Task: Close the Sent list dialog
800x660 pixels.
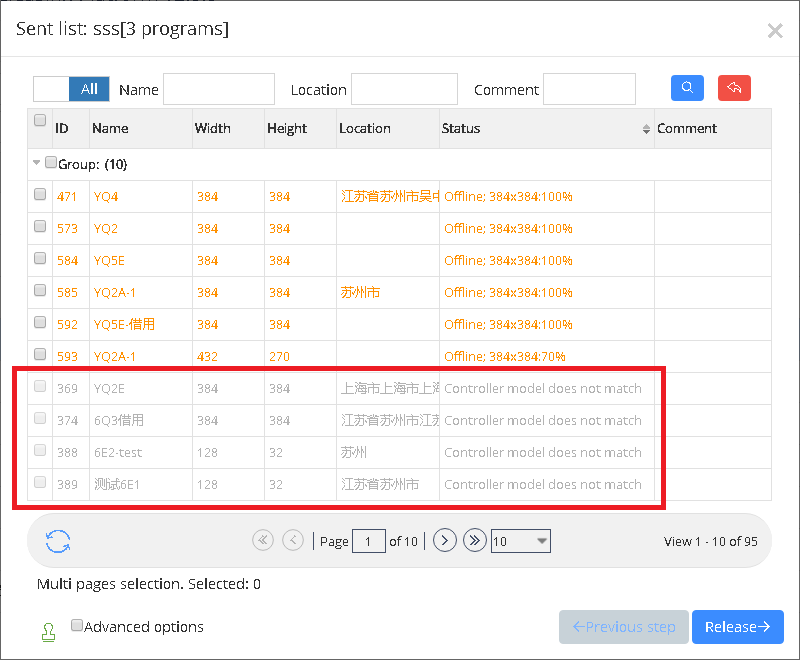Action: tap(774, 31)
